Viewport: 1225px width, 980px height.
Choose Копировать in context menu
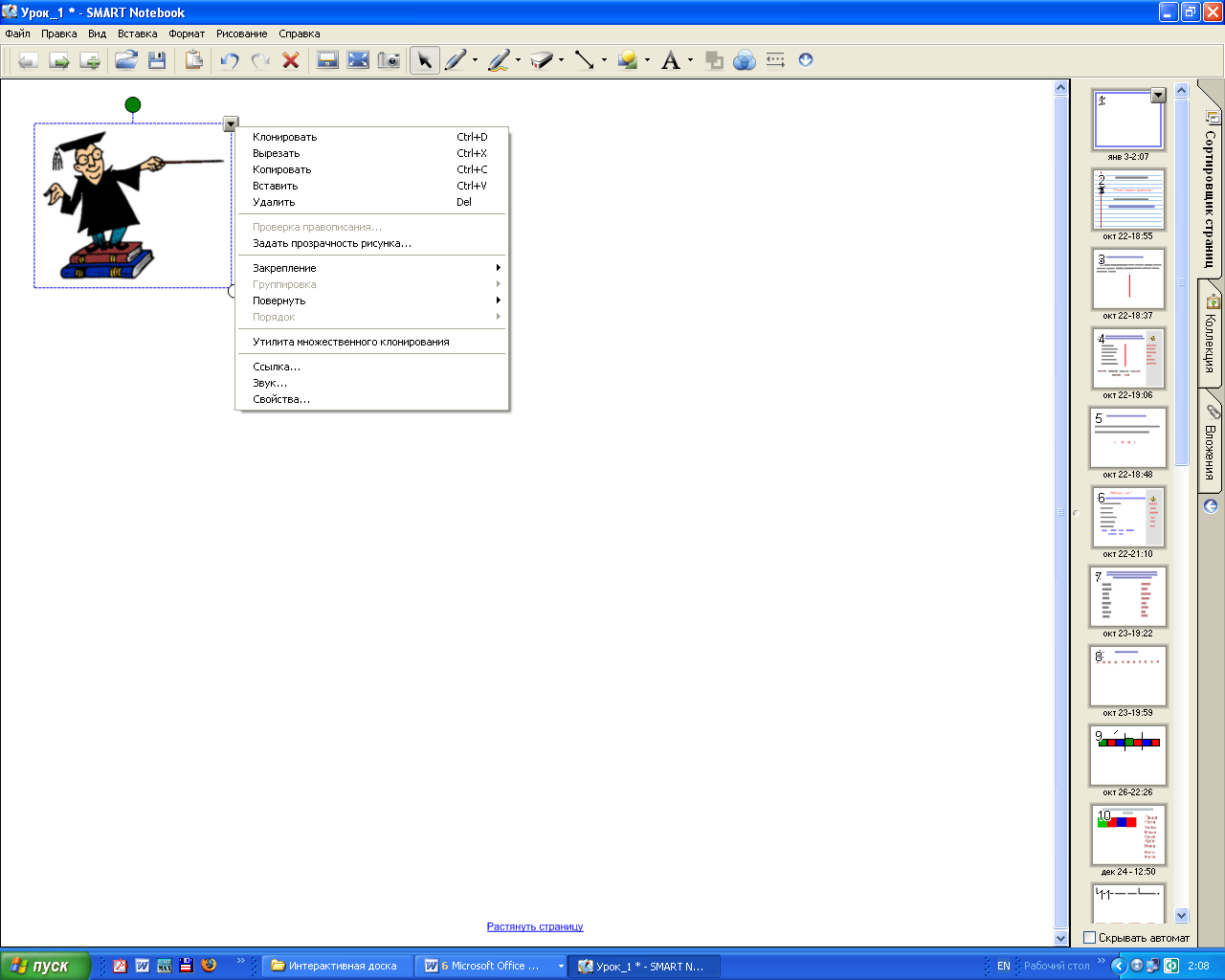coord(371,169)
